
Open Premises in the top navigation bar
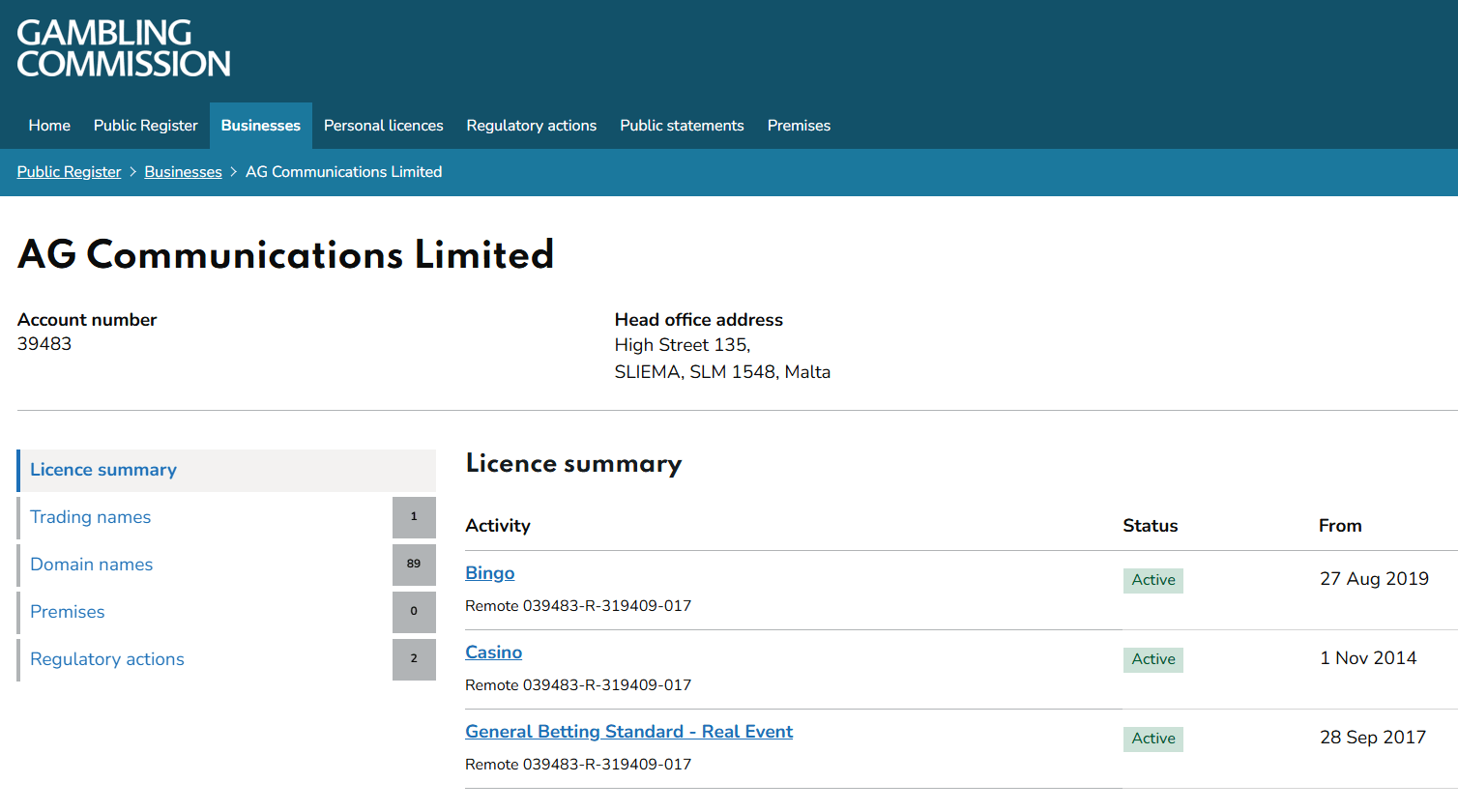pyautogui.click(x=799, y=126)
